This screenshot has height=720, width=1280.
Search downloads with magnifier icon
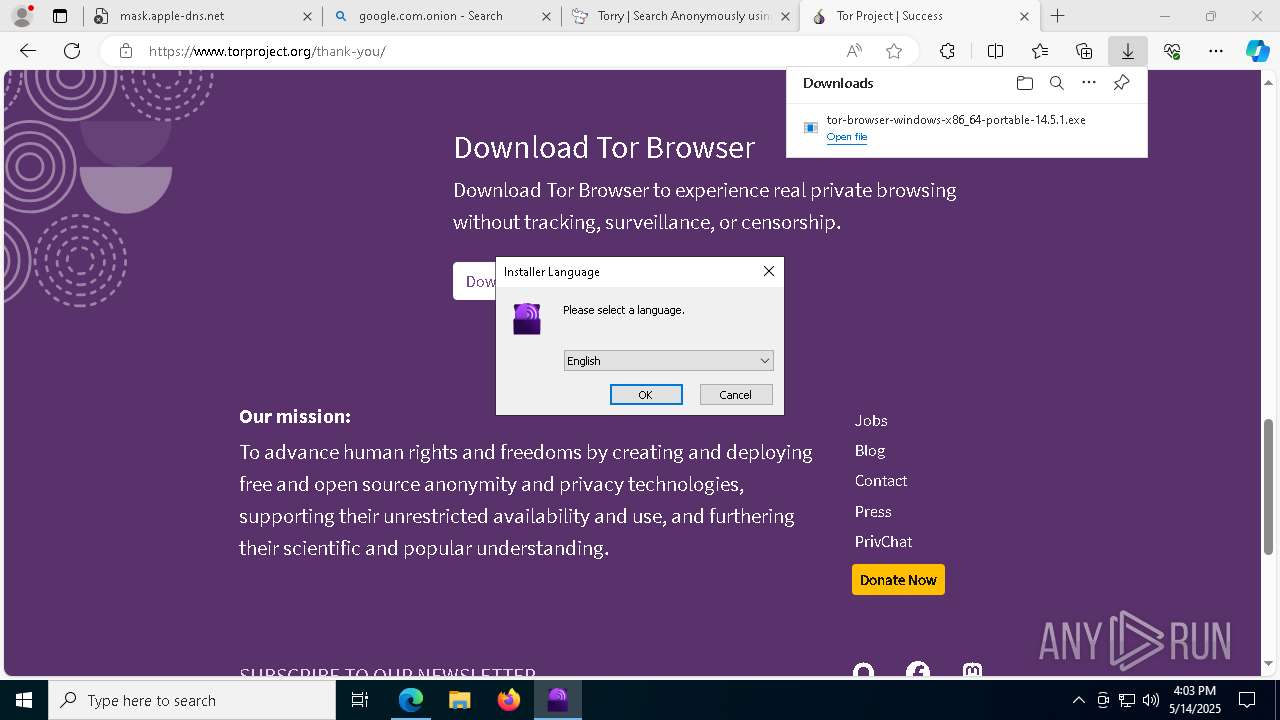[1056, 83]
